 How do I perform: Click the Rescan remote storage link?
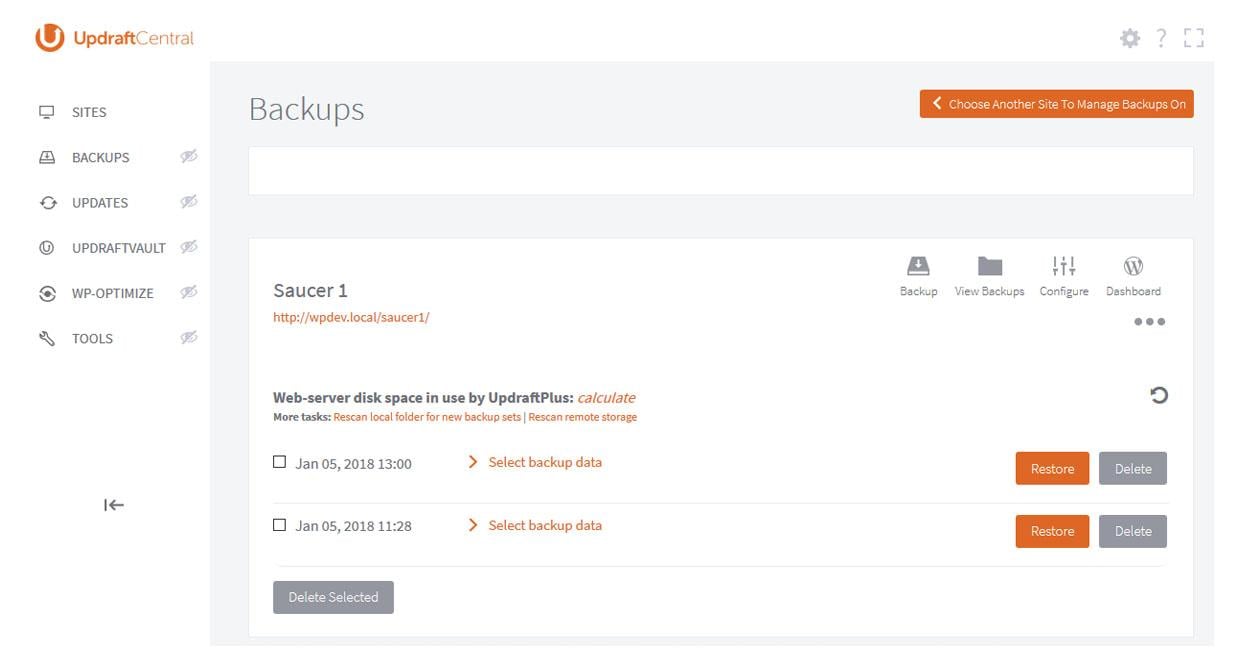tap(582, 417)
